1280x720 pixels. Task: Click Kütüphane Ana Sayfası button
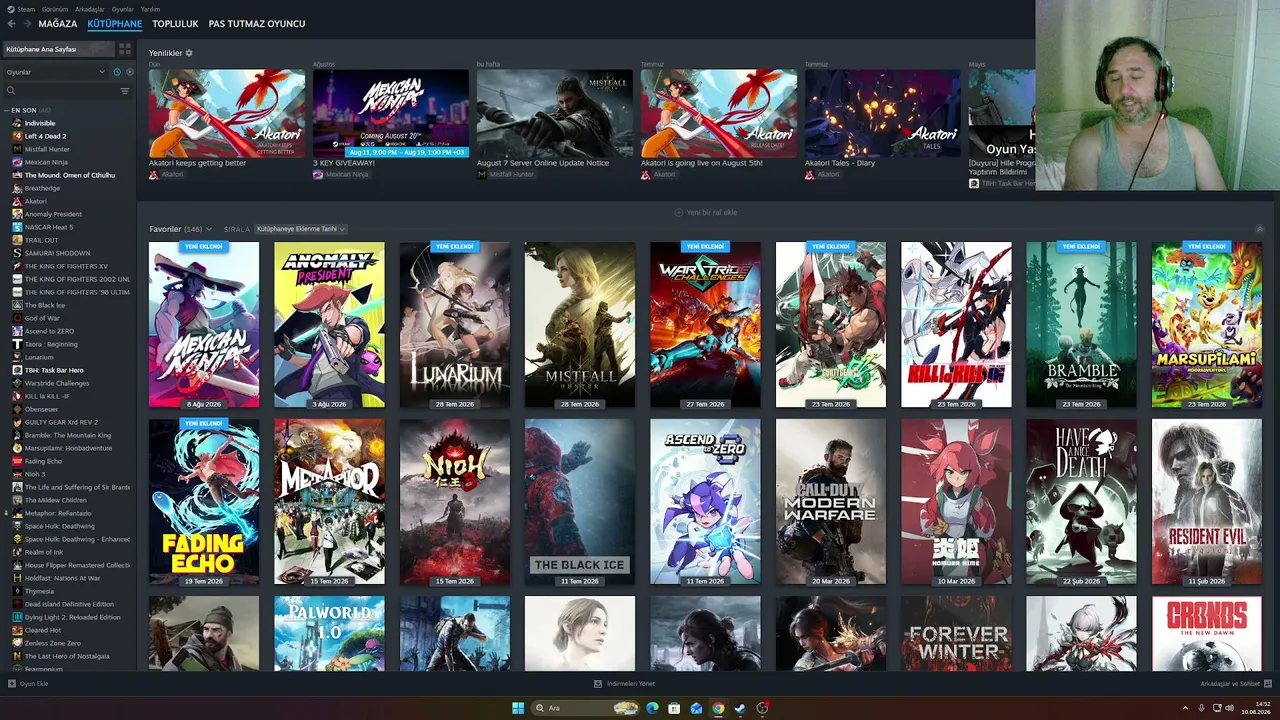[59, 49]
